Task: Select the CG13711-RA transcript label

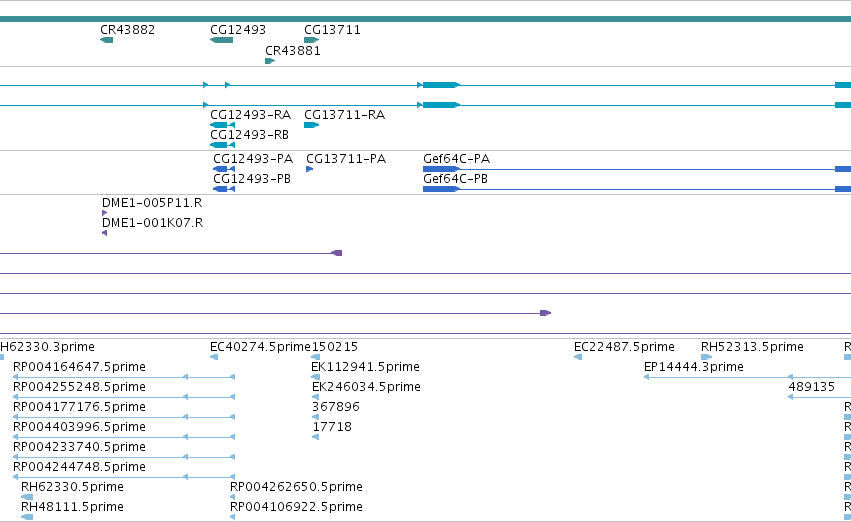Action: click(x=344, y=114)
